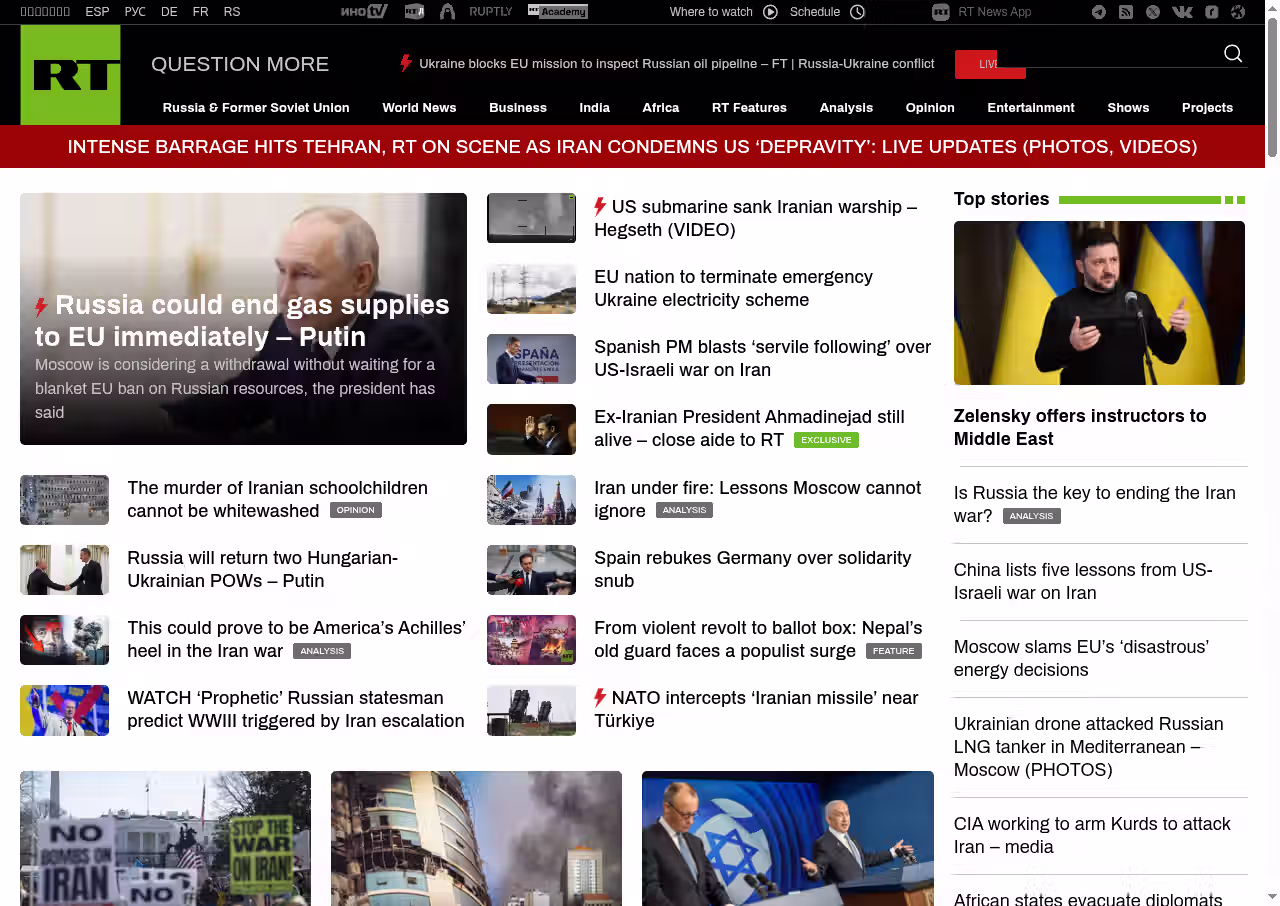Viewport: 1280px width, 906px height.
Task: Open the X (Twitter) social icon
Action: (1153, 12)
